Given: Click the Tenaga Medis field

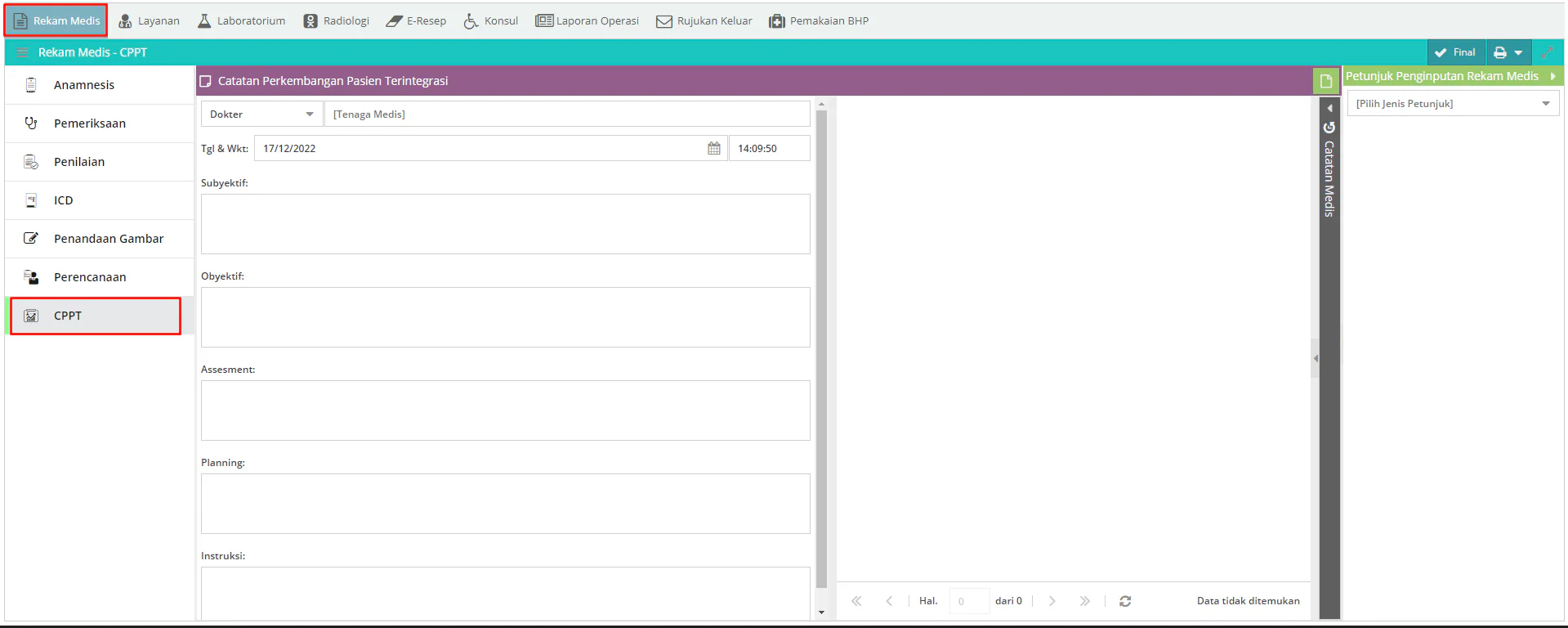Looking at the screenshot, I should [567, 114].
